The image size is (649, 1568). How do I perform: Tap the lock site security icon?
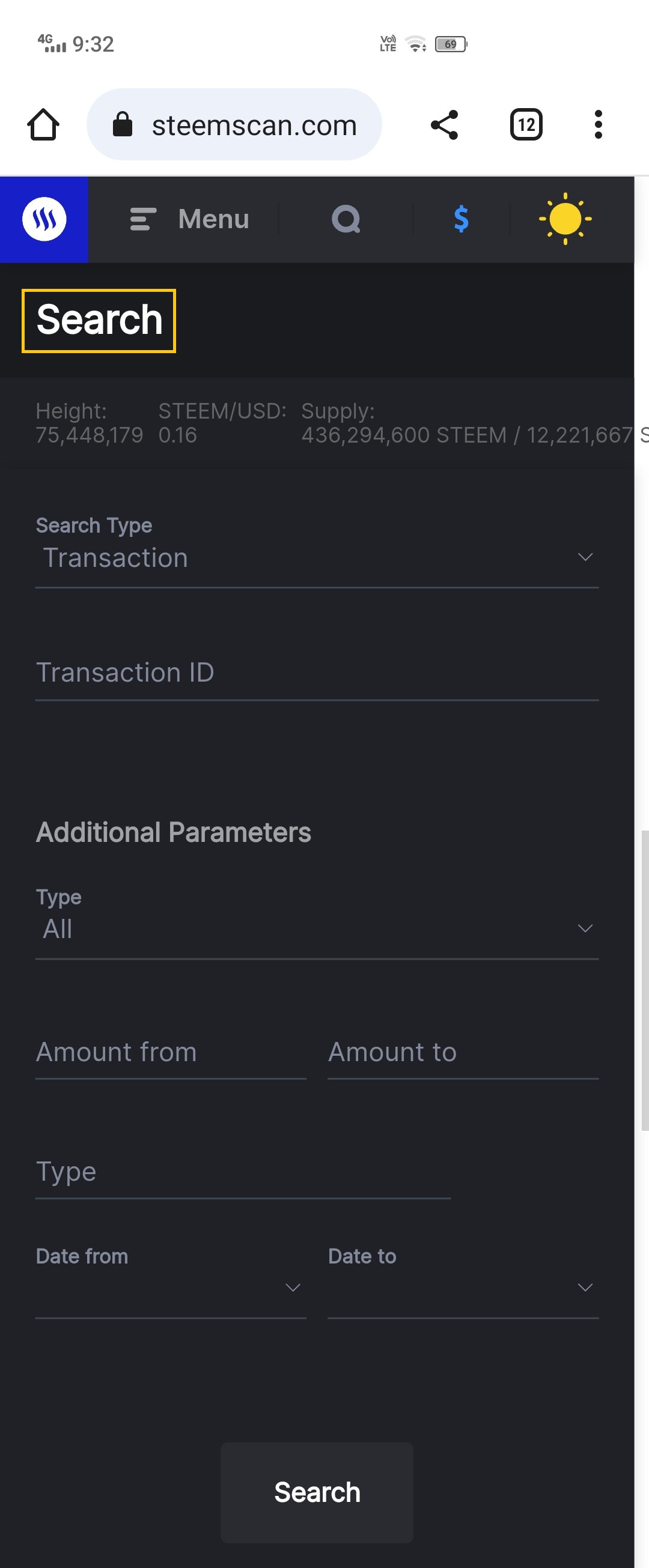(123, 125)
